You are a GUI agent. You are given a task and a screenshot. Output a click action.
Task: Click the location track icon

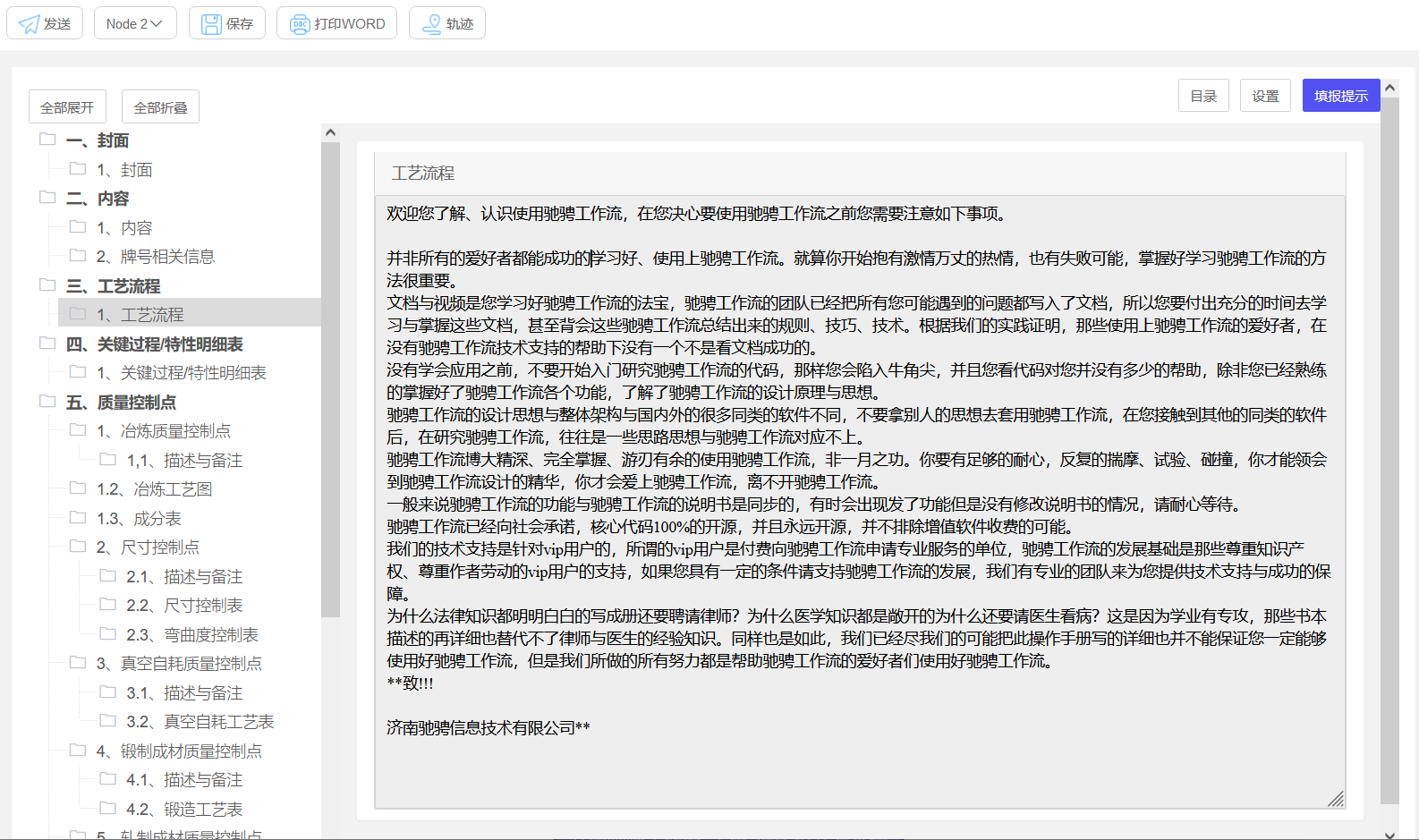pyautogui.click(x=432, y=24)
